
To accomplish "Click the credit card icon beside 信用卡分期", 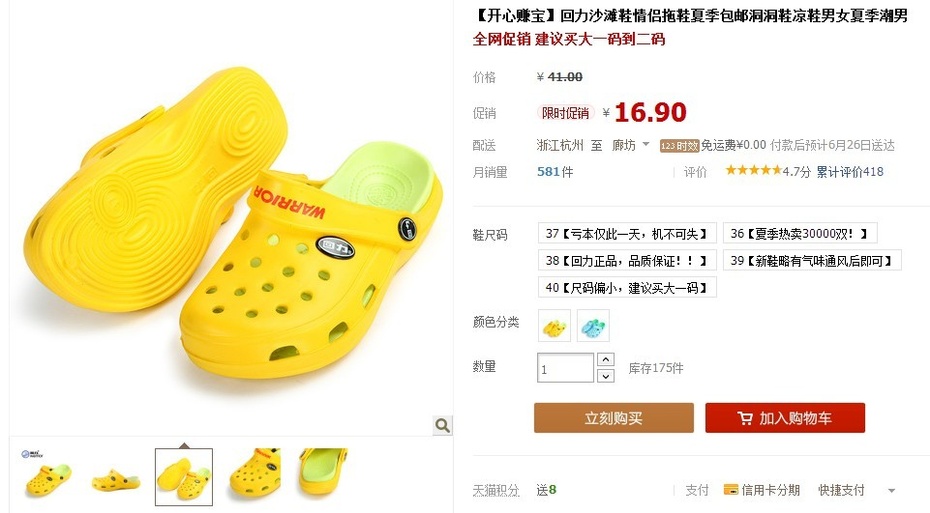I will click(x=731, y=490).
